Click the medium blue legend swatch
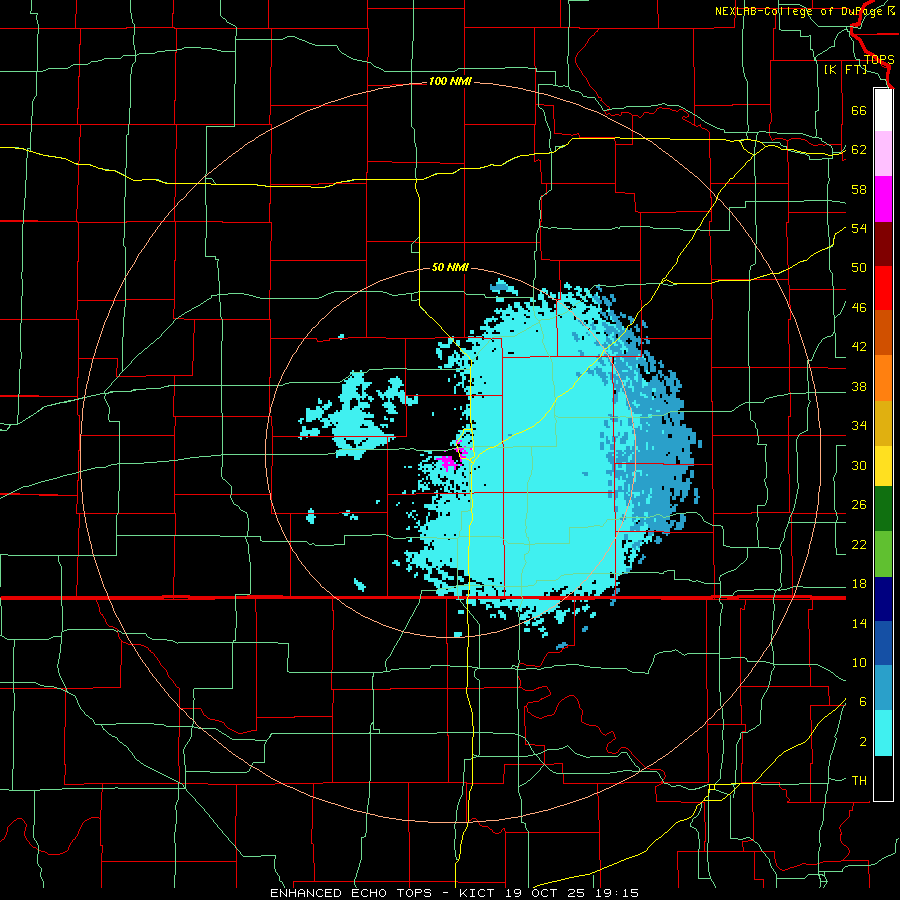This screenshot has width=900, height=900. click(883, 643)
